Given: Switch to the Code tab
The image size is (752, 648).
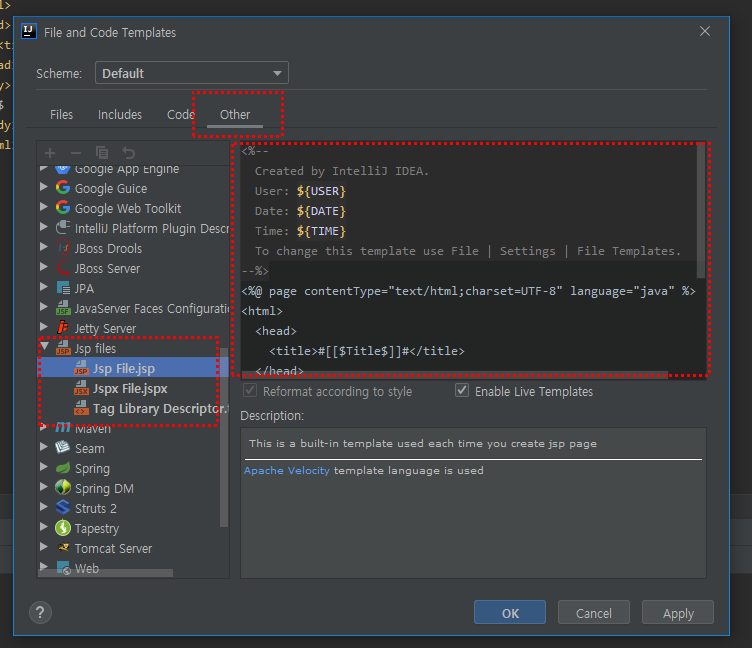Looking at the screenshot, I should pyautogui.click(x=181, y=115).
